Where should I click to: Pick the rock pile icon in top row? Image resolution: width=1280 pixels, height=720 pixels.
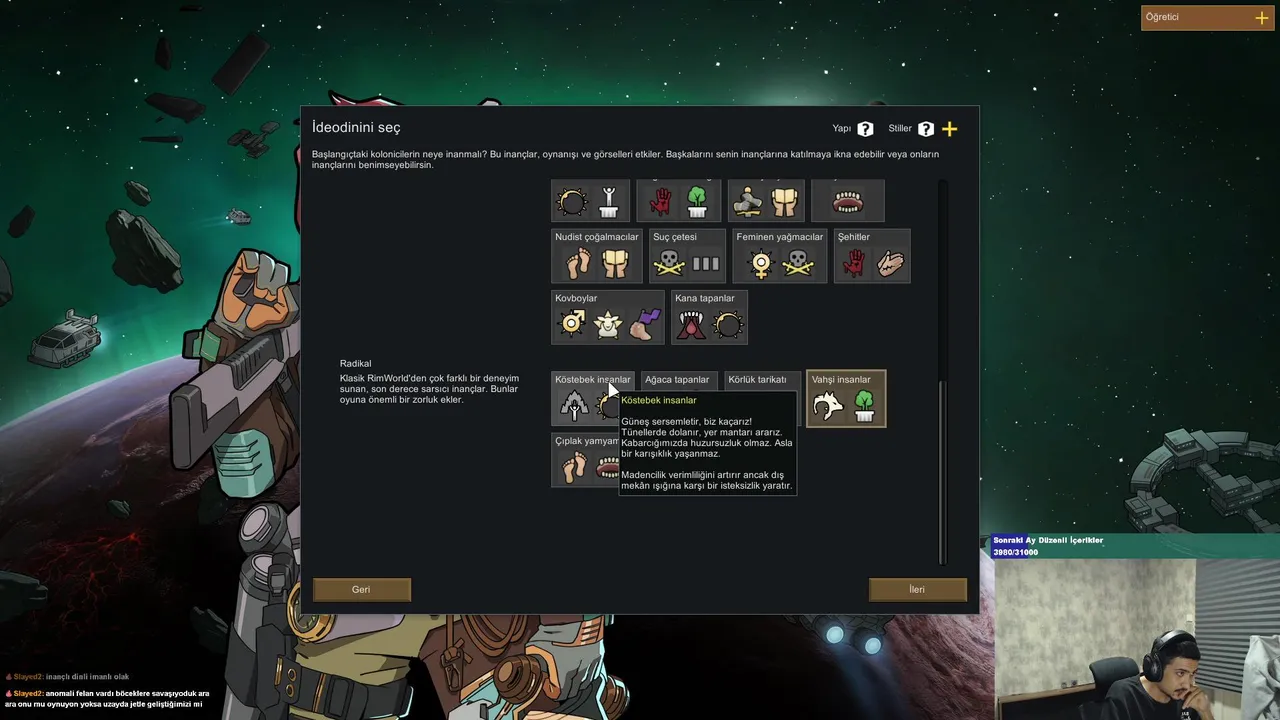749,203
